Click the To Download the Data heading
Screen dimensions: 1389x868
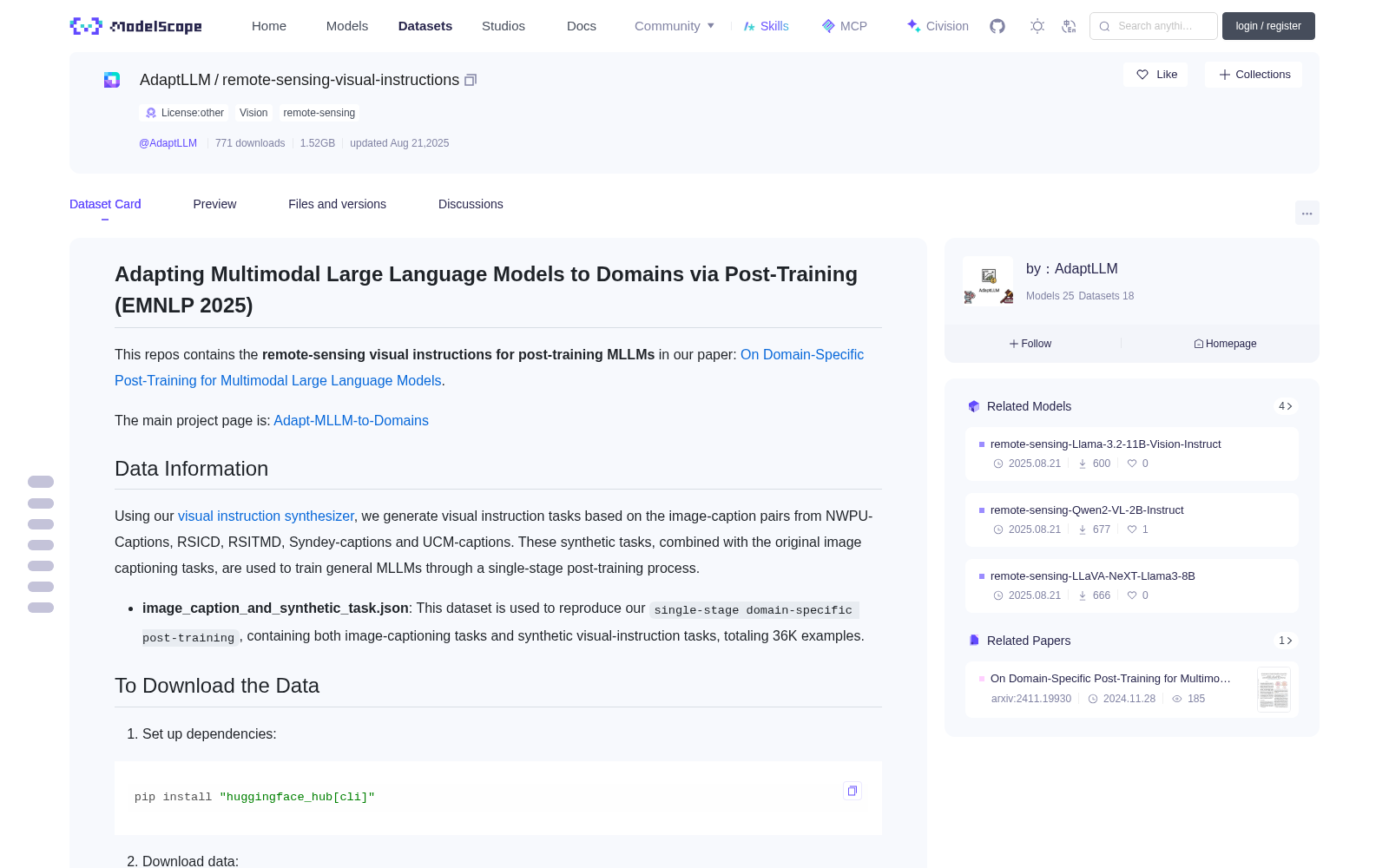coord(217,686)
